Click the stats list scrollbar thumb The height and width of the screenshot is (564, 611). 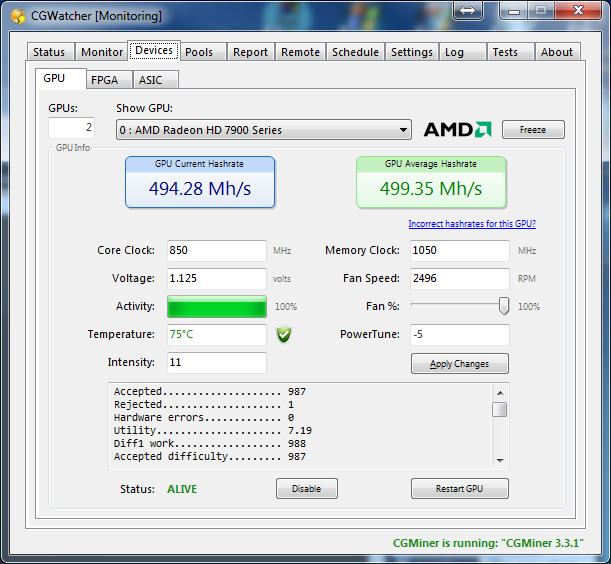click(x=500, y=410)
